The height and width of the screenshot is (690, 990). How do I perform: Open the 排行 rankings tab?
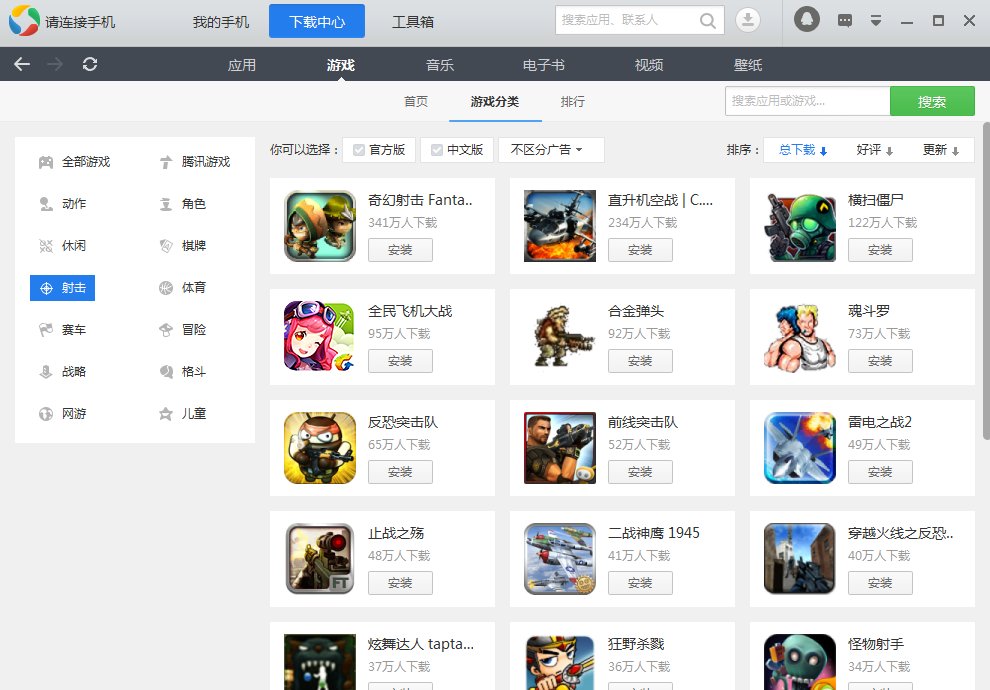pos(573,101)
